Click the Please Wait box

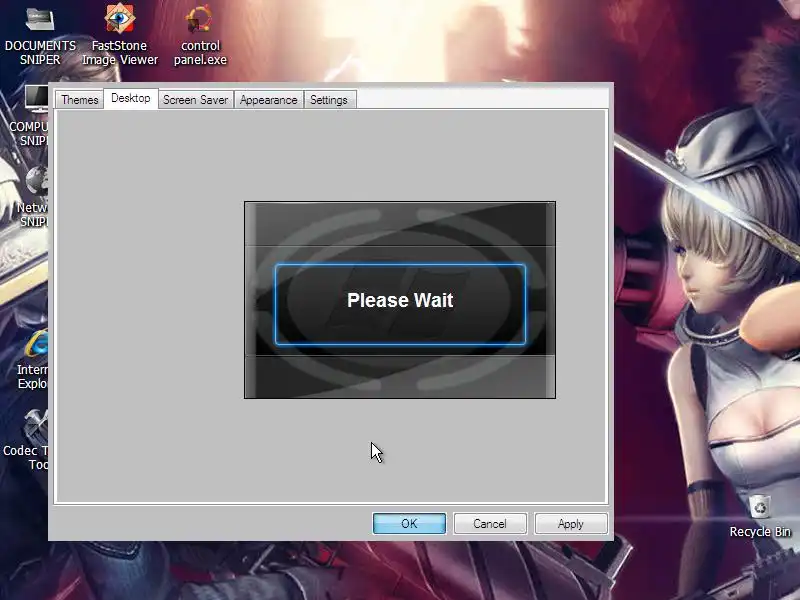click(x=400, y=304)
